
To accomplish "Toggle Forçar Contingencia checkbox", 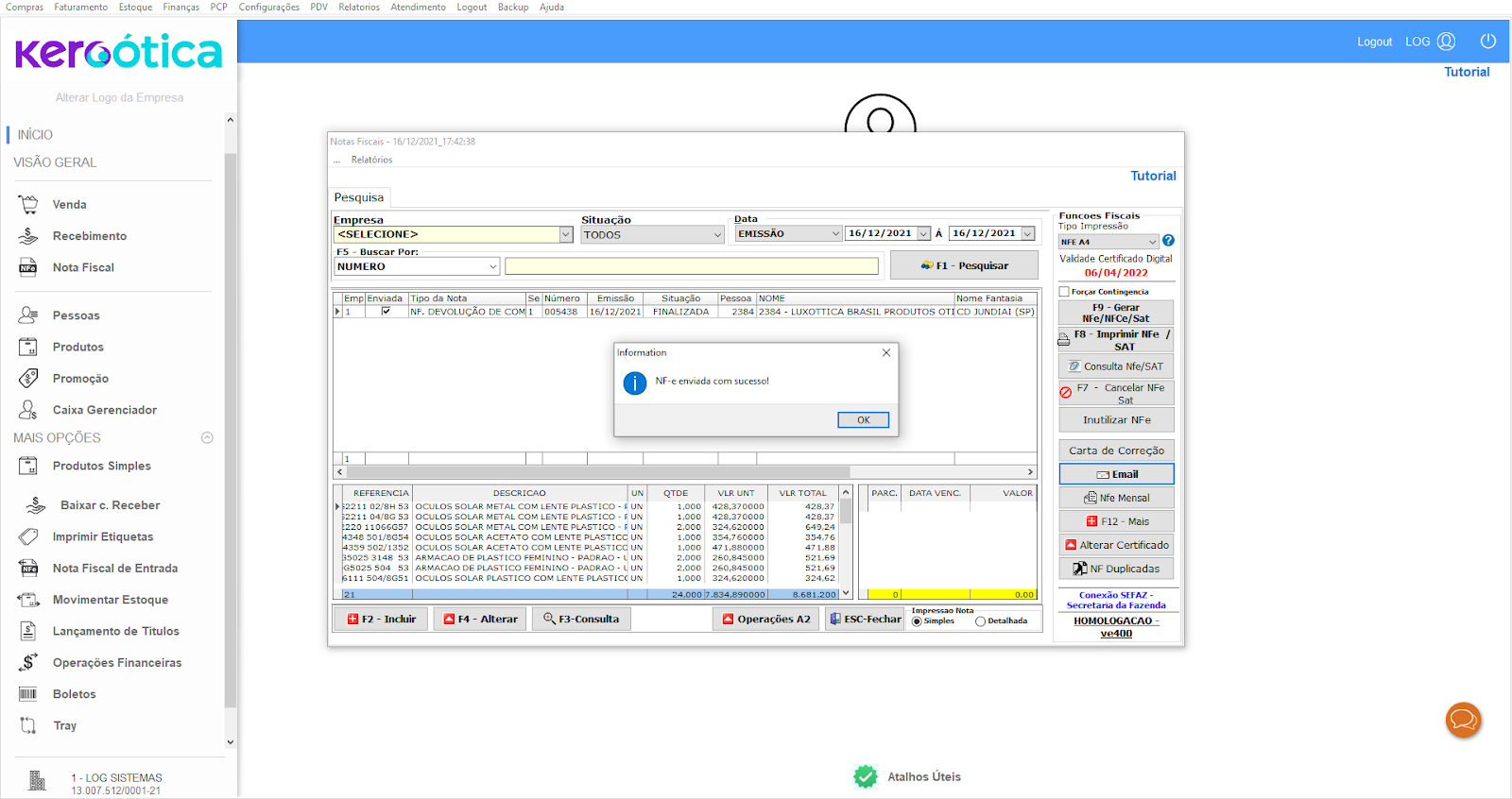I will pos(1064,292).
